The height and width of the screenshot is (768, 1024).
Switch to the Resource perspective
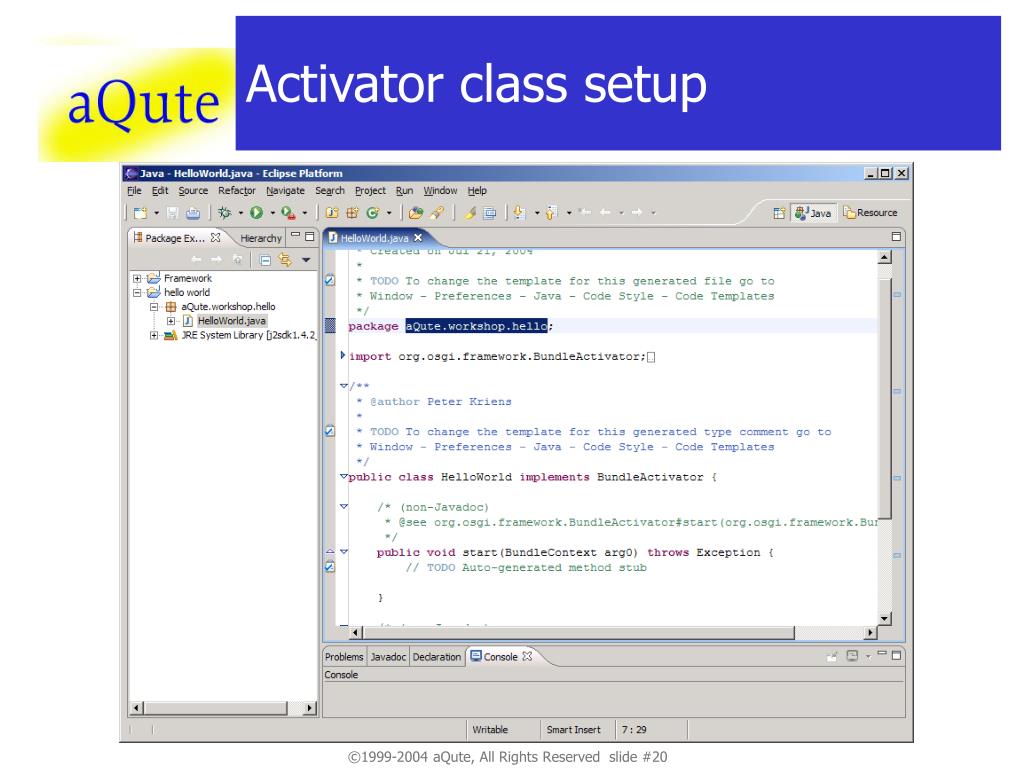click(x=871, y=213)
